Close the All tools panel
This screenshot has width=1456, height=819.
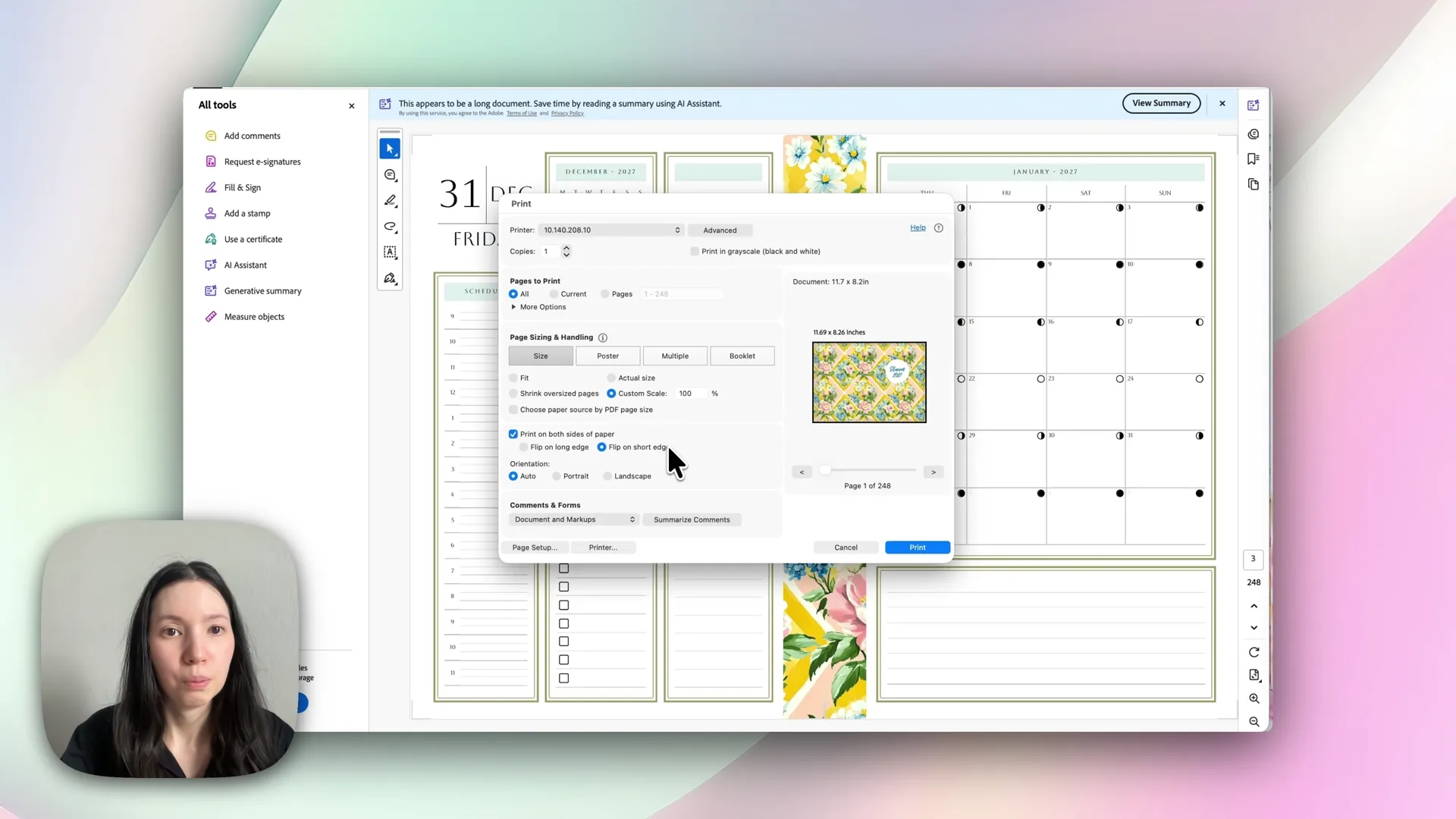tap(352, 105)
